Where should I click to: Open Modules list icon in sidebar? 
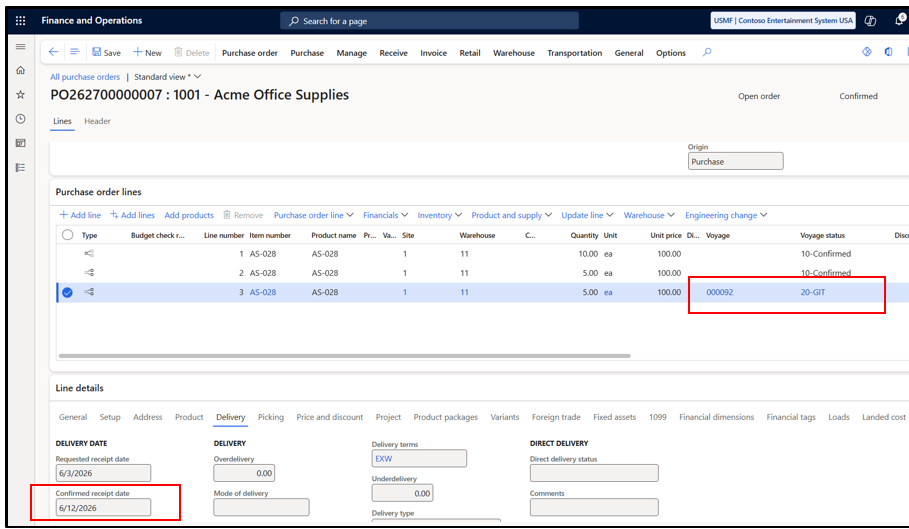pos(20,167)
